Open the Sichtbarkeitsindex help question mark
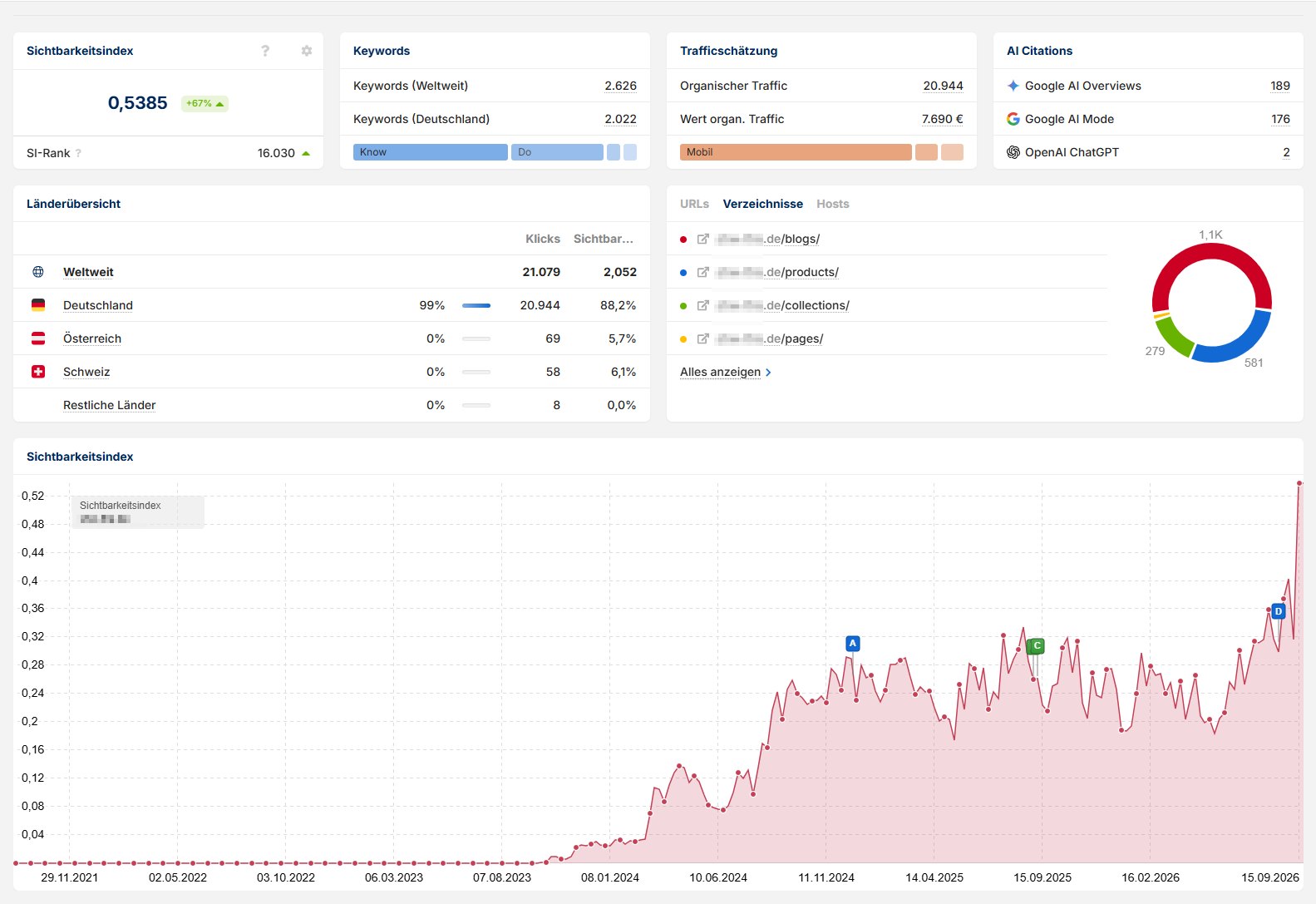The width and height of the screenshot is (1316, 904). pyautogui.click(x=265, y=51)
